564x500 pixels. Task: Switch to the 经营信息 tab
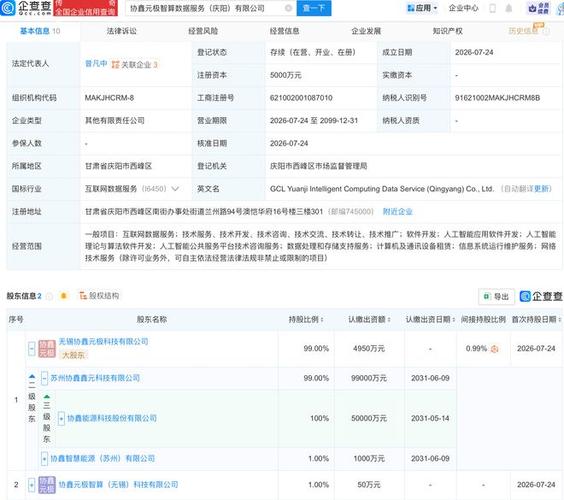click(x=285, y=31)
